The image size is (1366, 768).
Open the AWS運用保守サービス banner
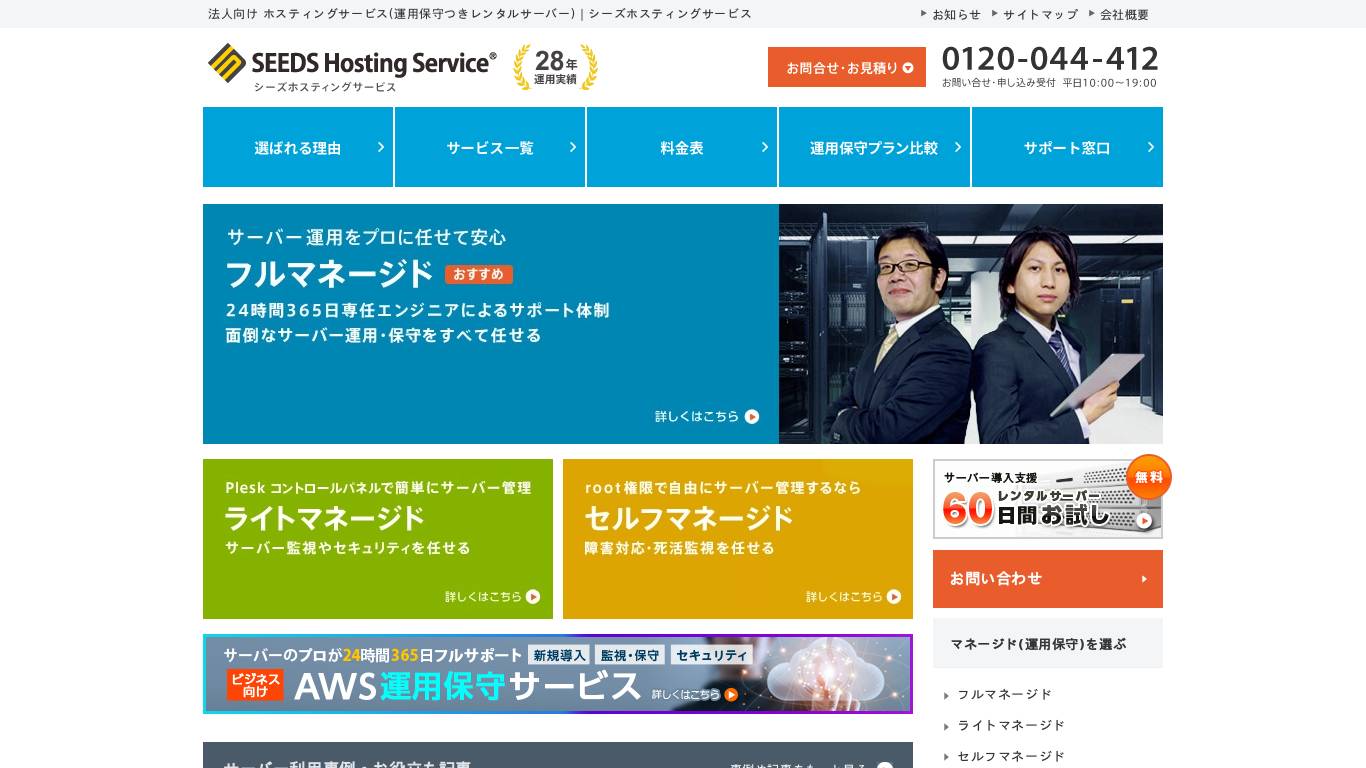558,674
